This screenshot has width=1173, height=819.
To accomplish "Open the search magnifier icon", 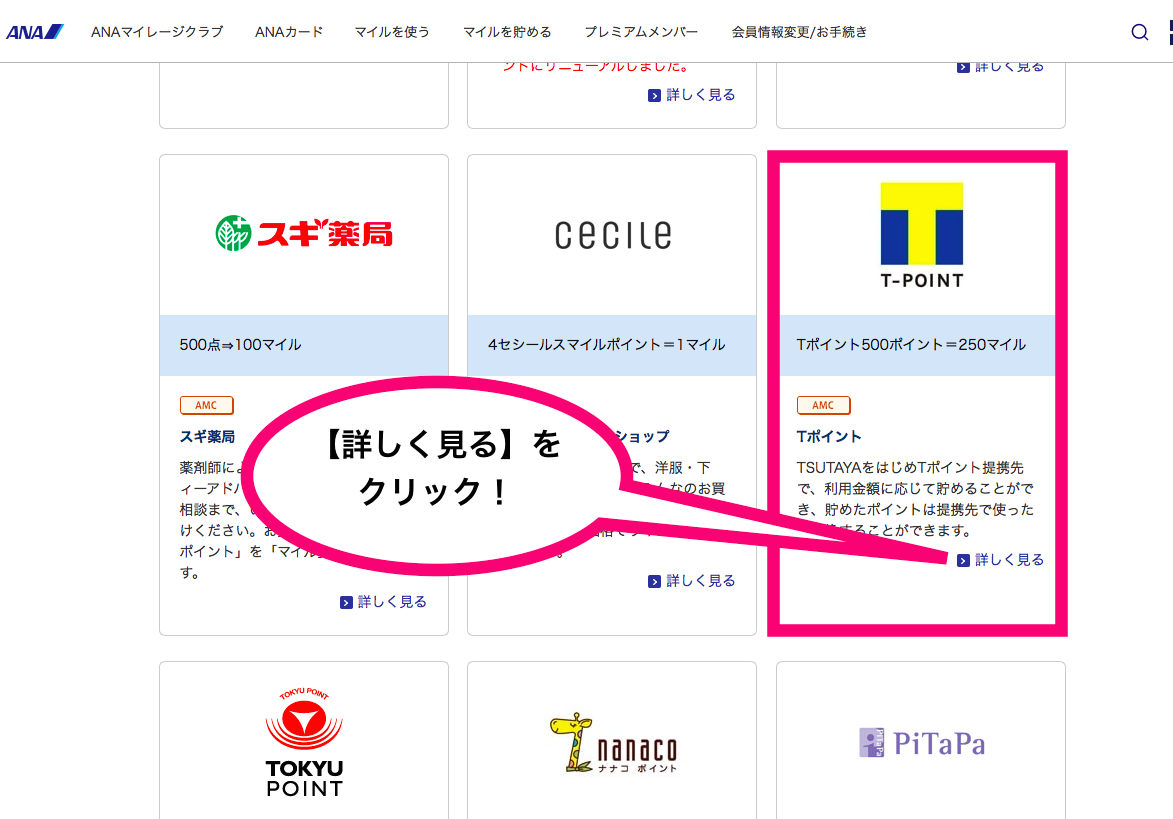I will pyautogui.click(x=1139, y=32).
